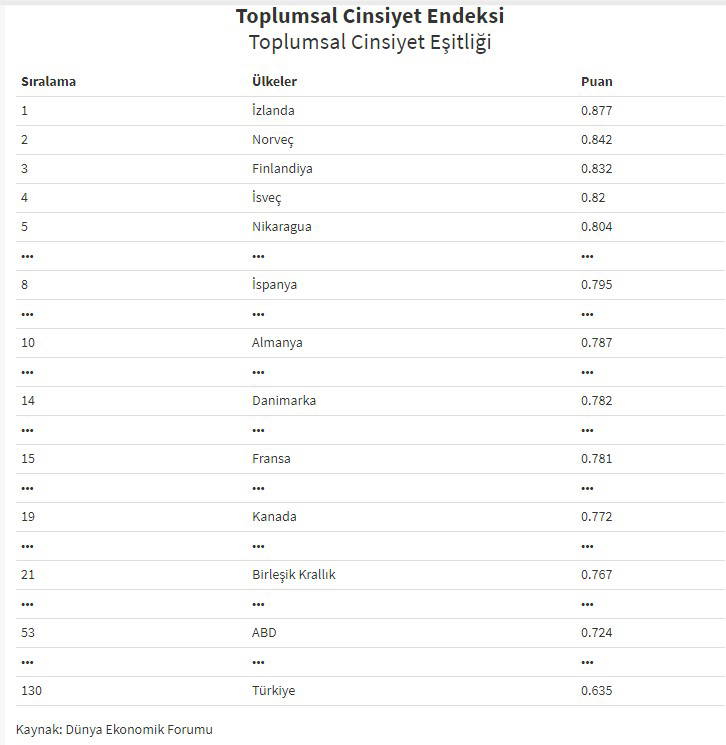Click the Kaynak: Dünya Ekonomik Forumu text

point(114,729)
